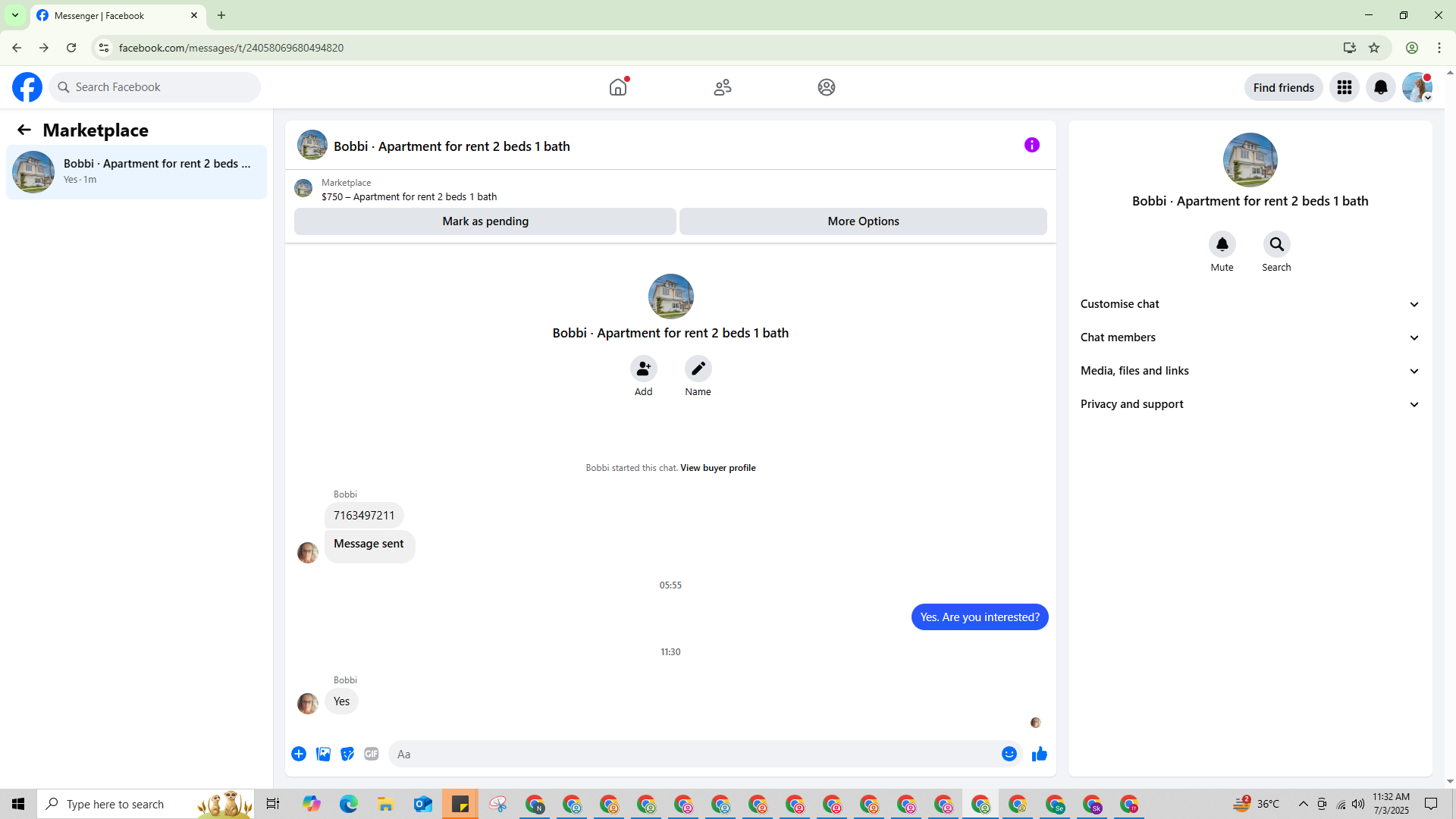
Task: Click the pencil Name icon
Action: [698, 369]
